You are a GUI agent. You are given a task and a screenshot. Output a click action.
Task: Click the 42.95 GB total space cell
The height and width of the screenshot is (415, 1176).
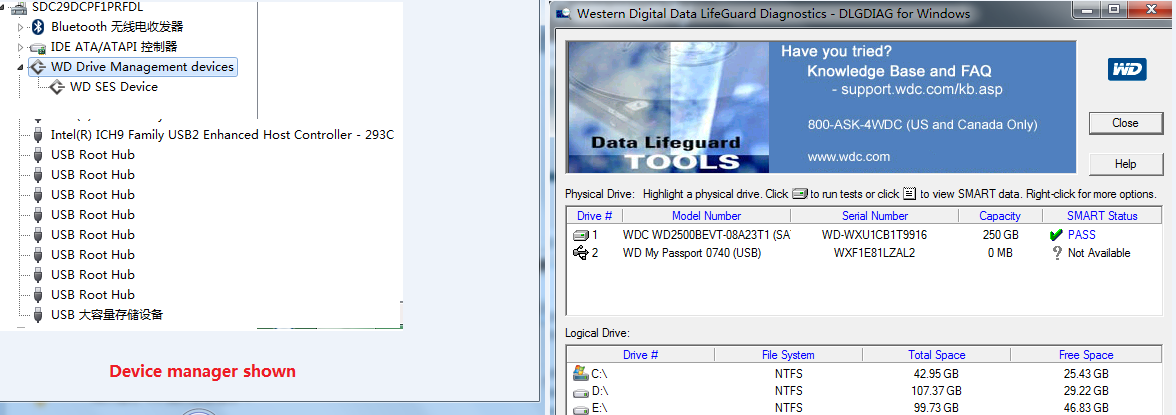pos(937,373)
